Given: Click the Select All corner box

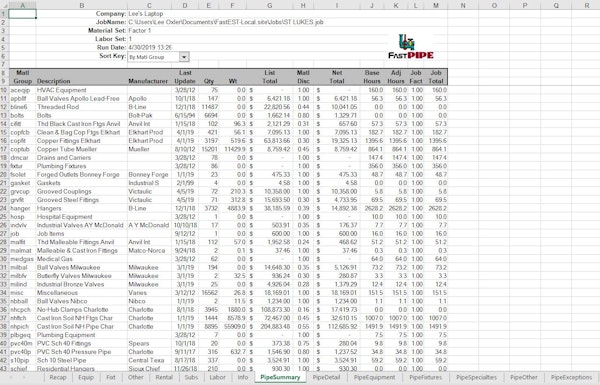Looking at the screenshot, I should 4,5.
